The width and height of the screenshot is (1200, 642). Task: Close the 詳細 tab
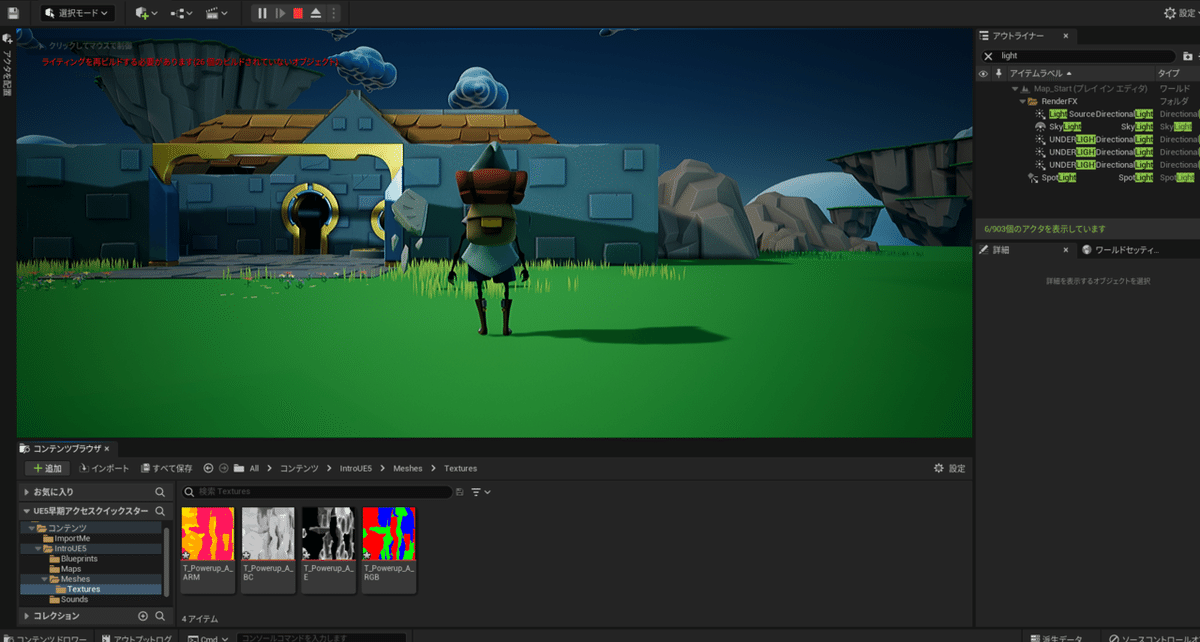(x=1066, y=250)
